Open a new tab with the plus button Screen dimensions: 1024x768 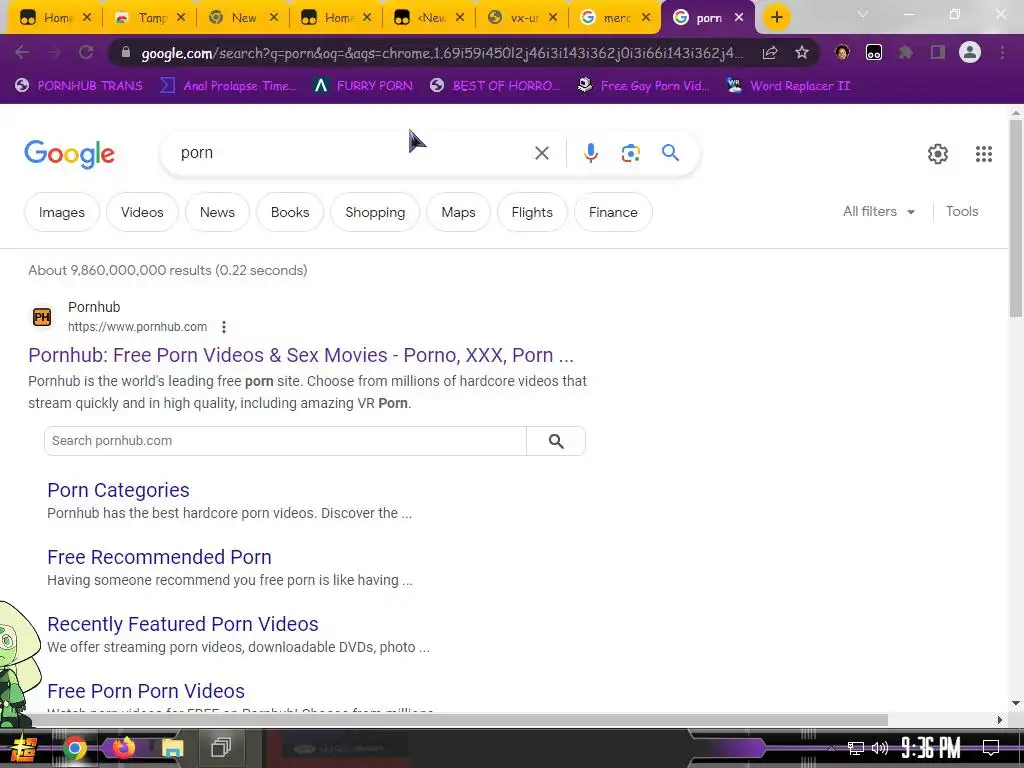click(x=776, y=18)
